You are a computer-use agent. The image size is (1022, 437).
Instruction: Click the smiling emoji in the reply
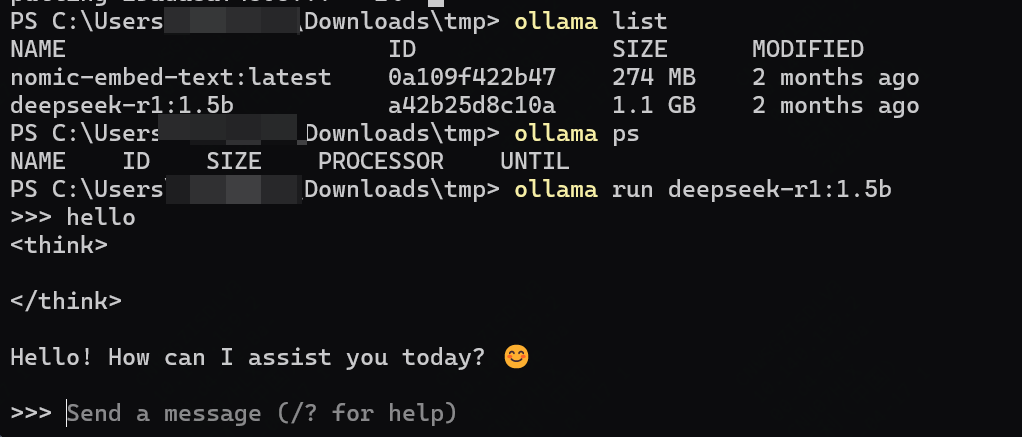pos(517,357)
